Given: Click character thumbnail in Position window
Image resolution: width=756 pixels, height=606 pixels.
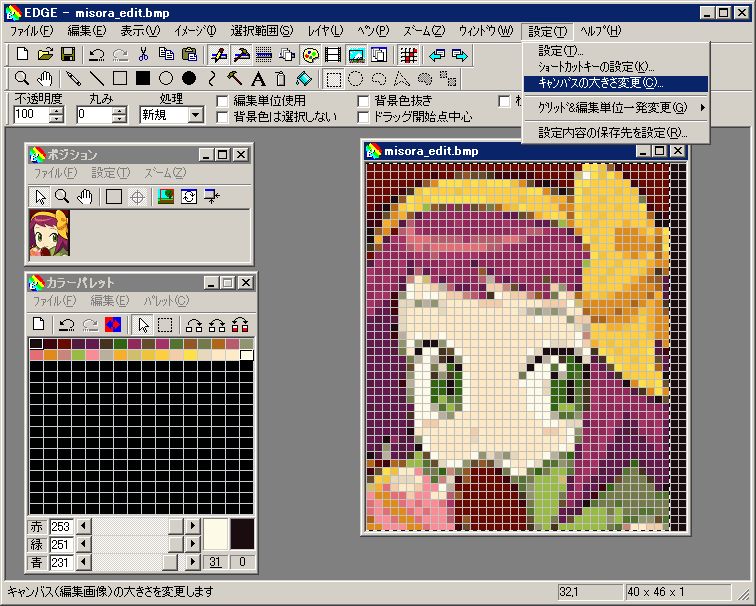Looking at the screenshot, I should tap(49, 233).
